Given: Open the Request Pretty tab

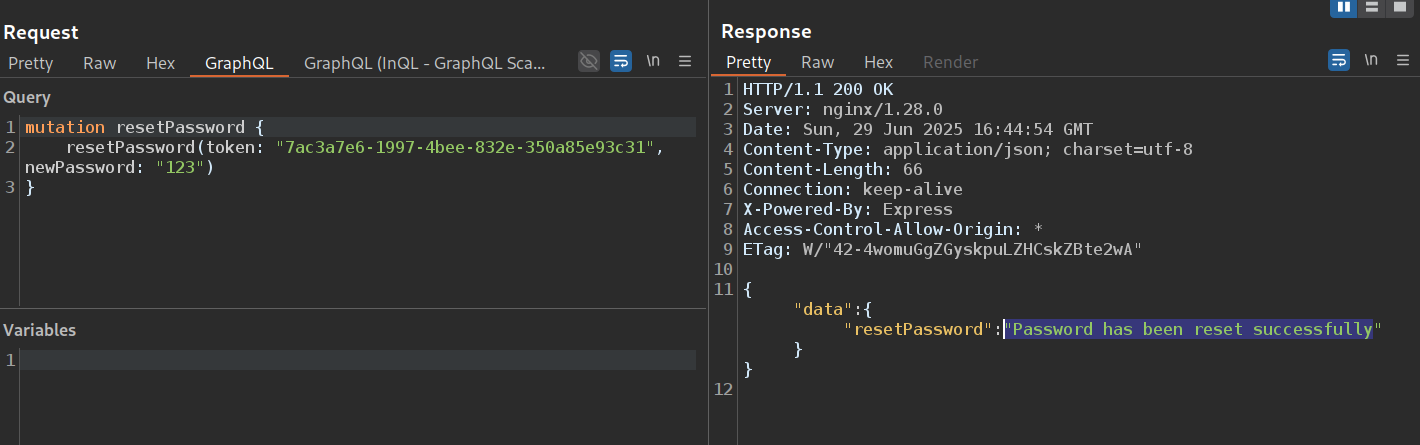Looking at the screenshot, I should [31, 63].
